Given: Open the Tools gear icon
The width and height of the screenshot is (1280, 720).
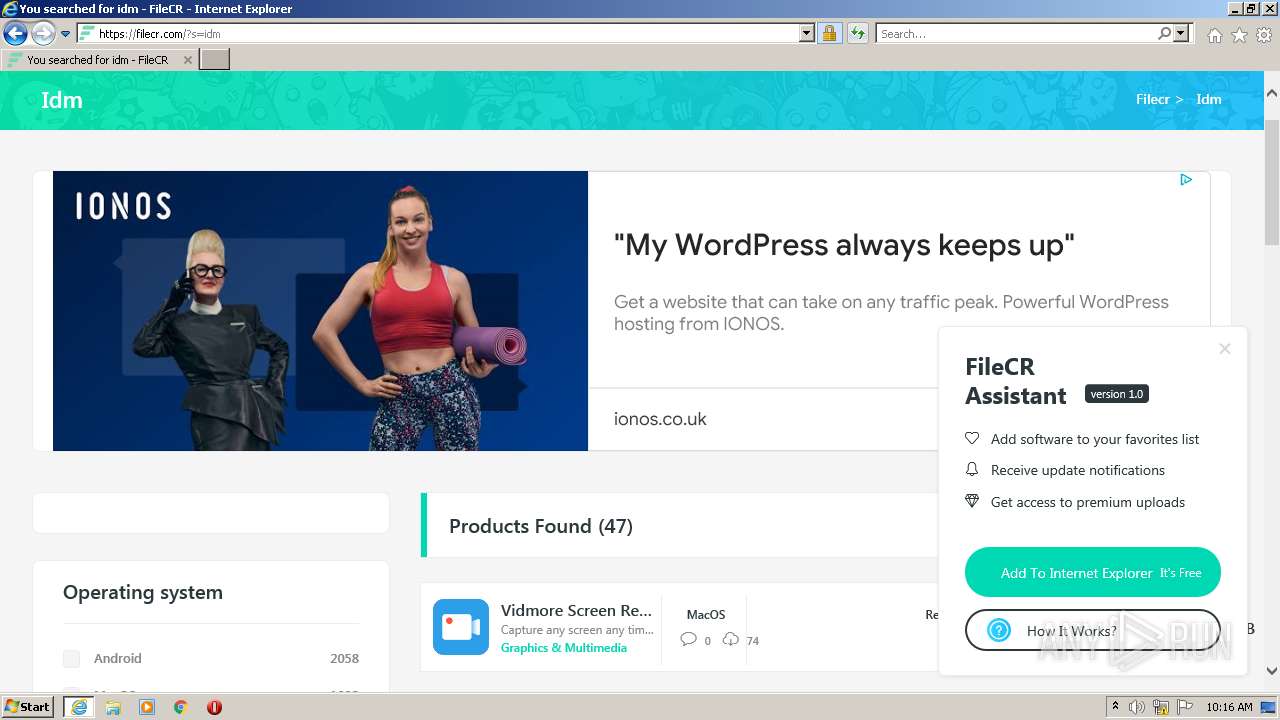Looking at the screenshot, I should pyautogui.click(x=1264, y=35).
